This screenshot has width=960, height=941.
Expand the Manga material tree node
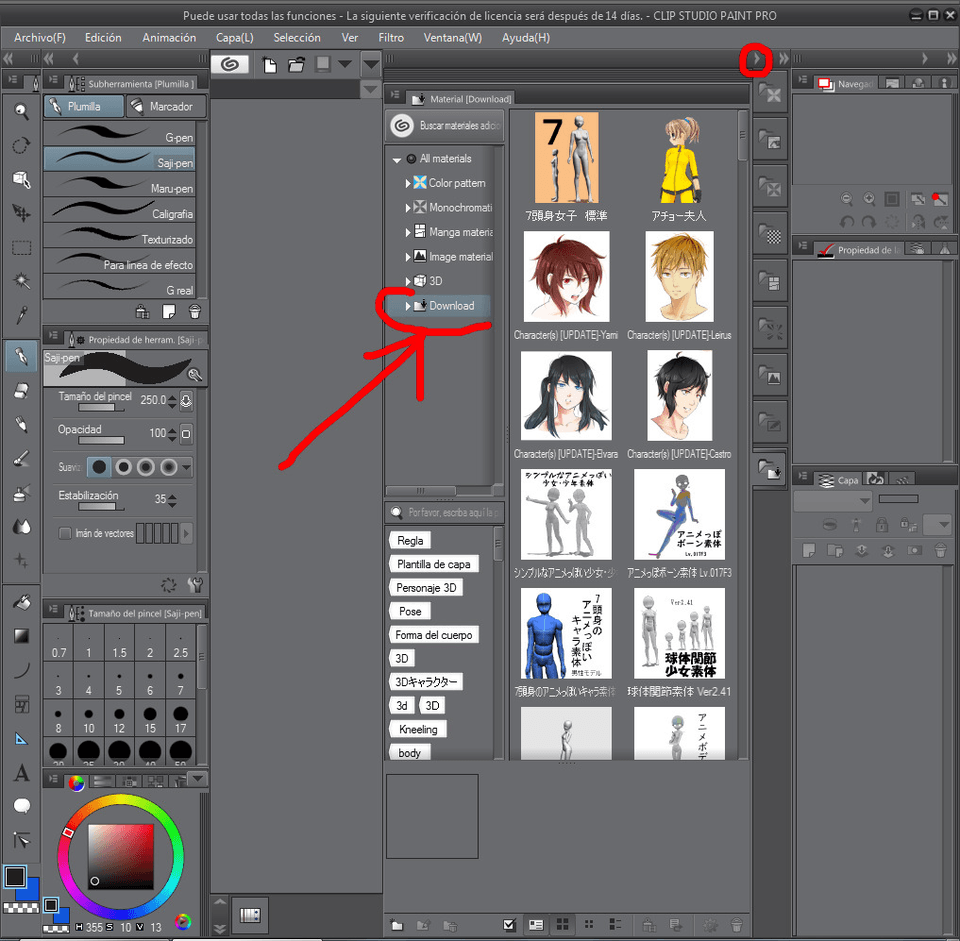point(408,232)
